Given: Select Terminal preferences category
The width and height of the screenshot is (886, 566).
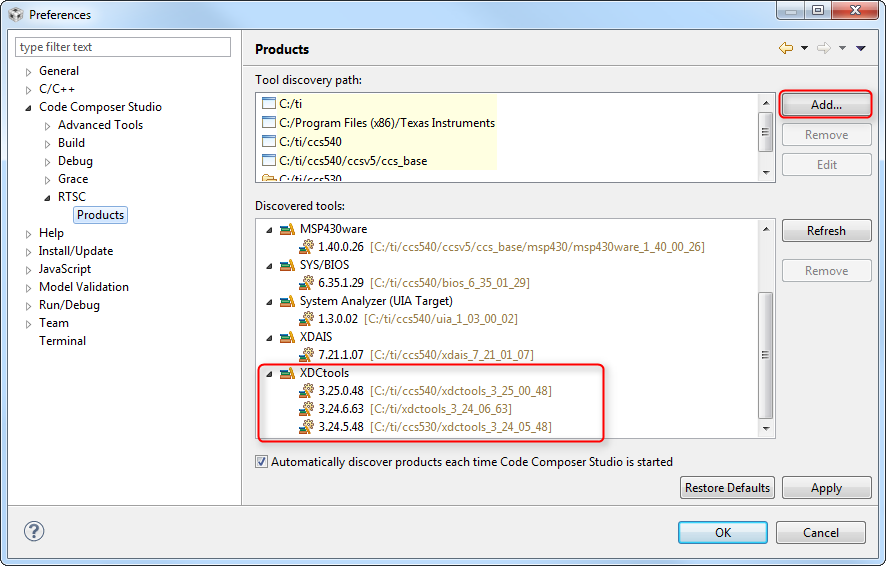Looking at the screenshot, I should [62, 341].
